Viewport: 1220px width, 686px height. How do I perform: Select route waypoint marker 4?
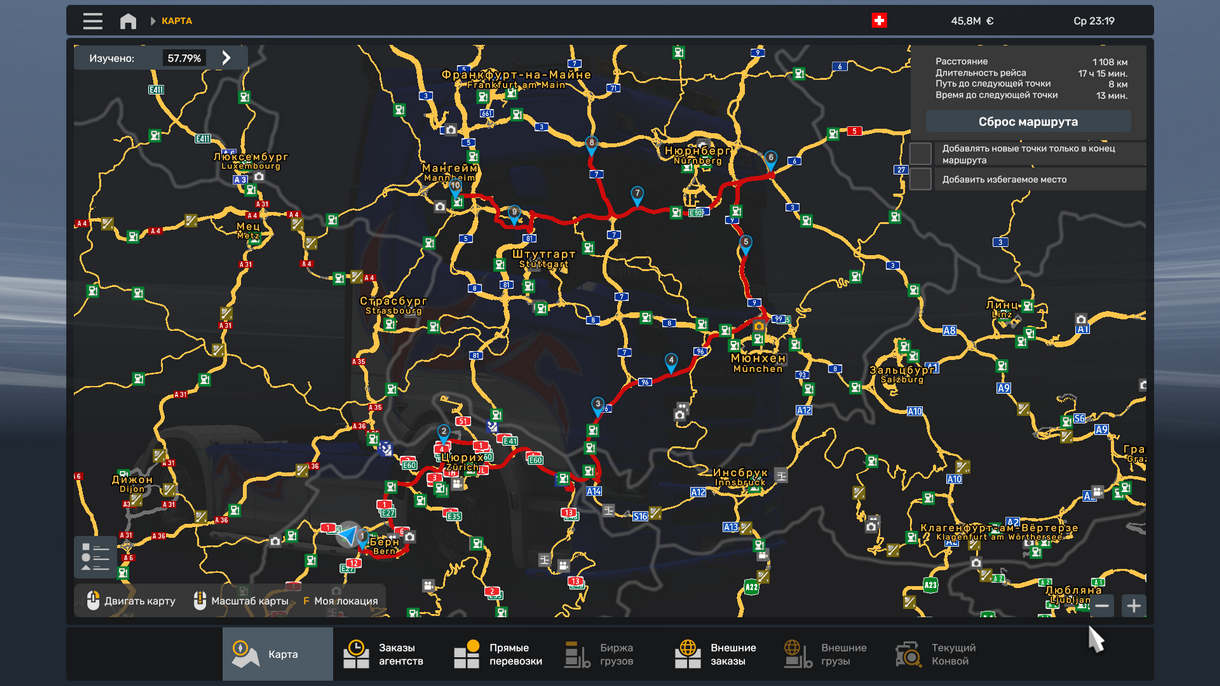pyautogui.click(x=671, y=361)
